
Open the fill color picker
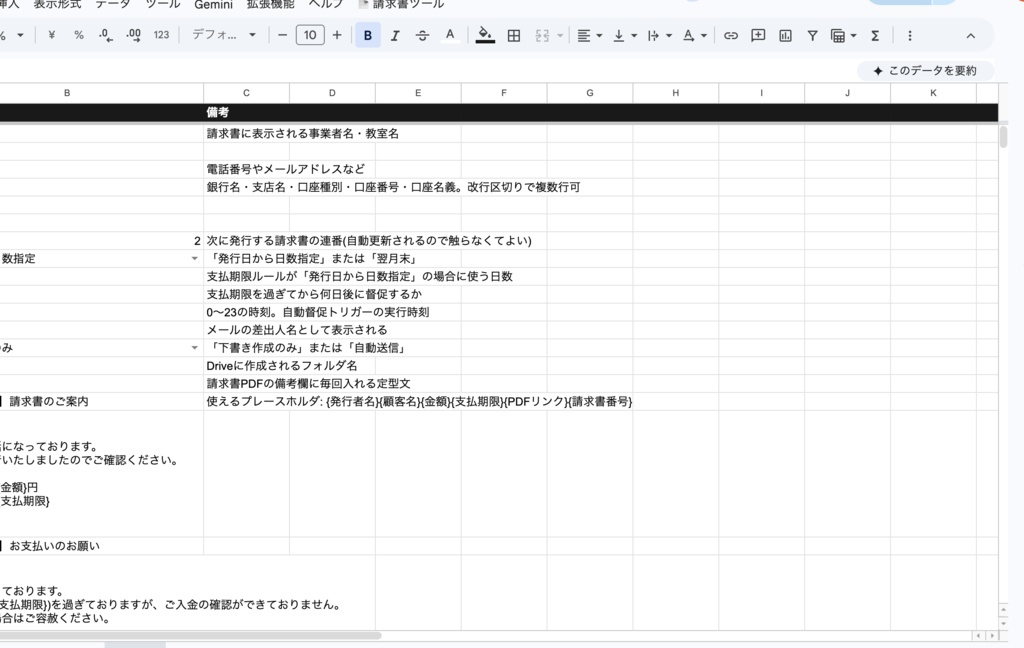[x=485, y=35]
